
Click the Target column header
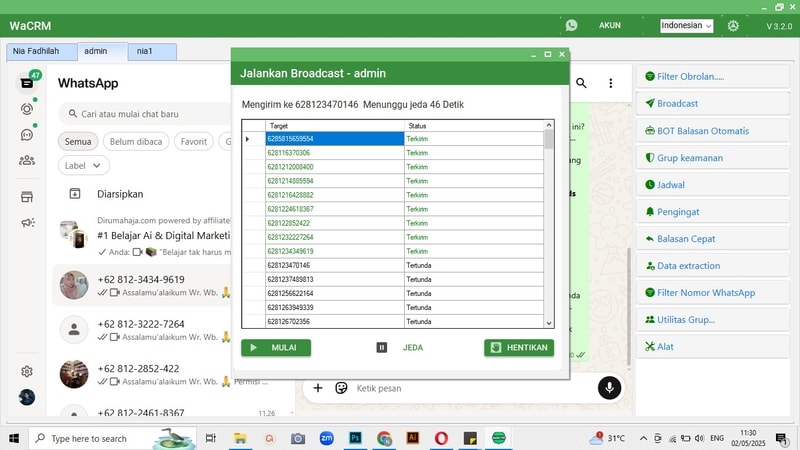tap(335, 126)
